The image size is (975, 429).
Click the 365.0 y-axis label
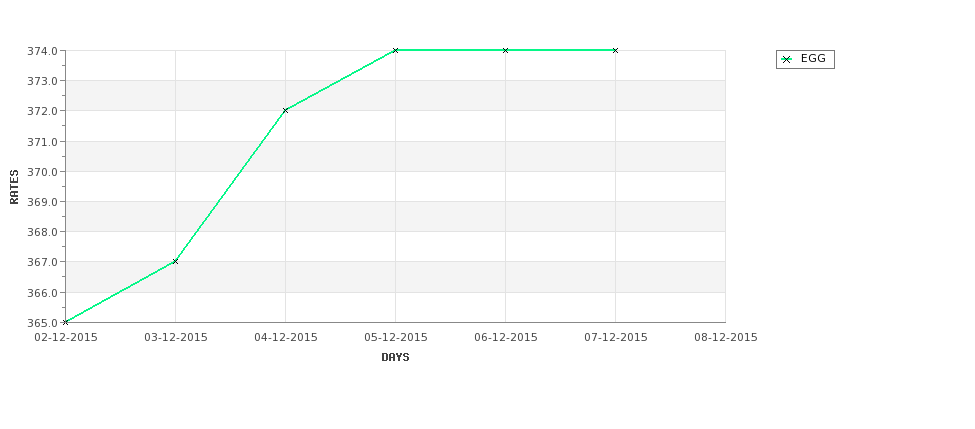coord(42,323)
